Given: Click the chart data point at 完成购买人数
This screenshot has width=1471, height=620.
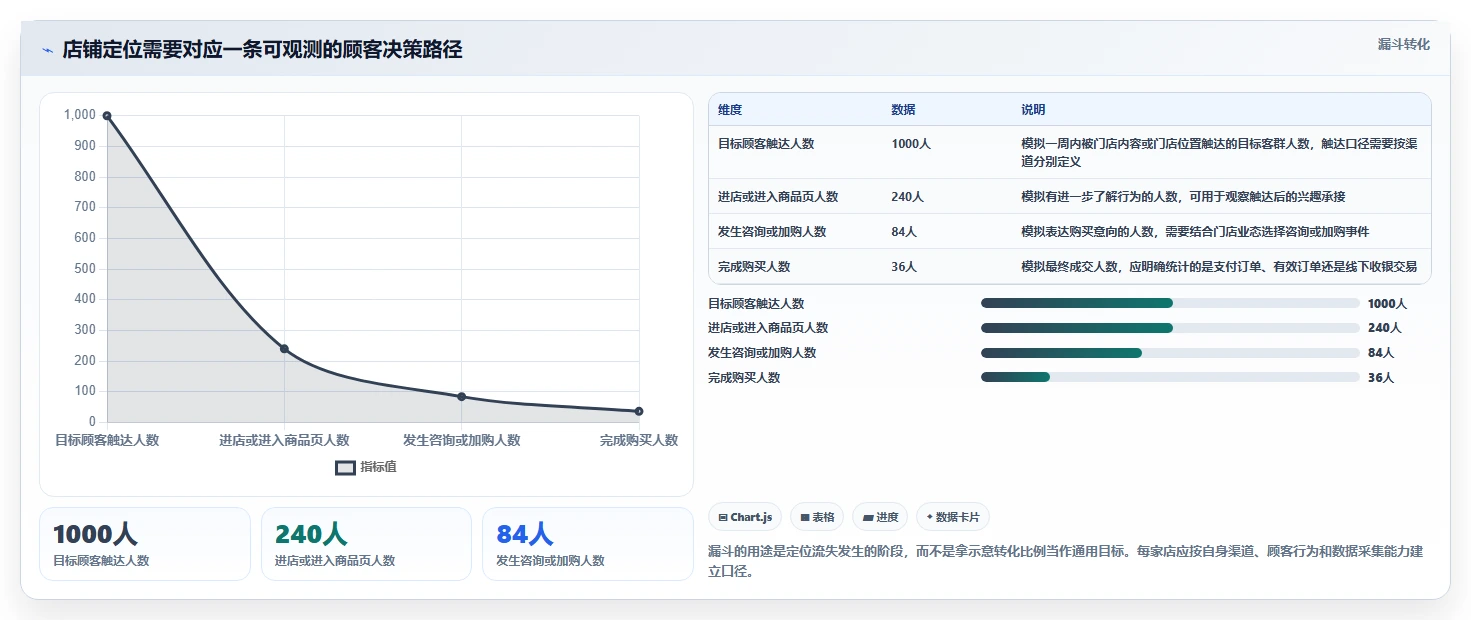Looking at the screenshot, I should tap(639, 411).
